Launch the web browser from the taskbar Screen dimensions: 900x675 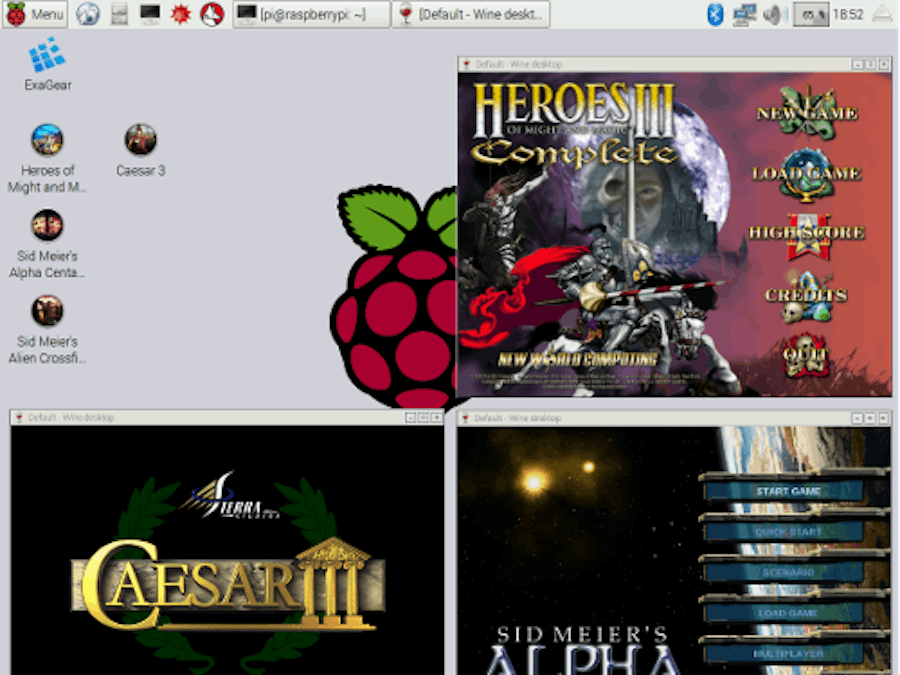(88, 12)
